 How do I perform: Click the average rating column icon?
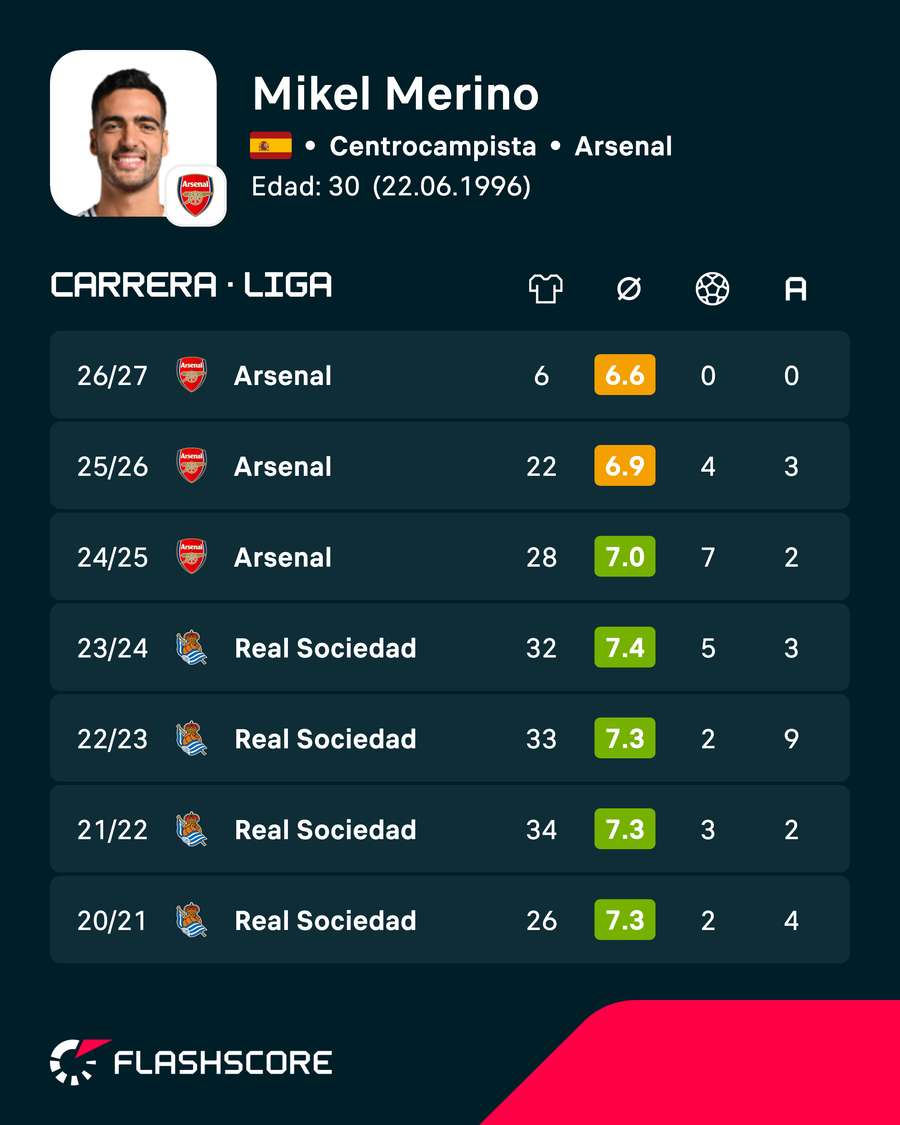click(x=629, y=289)
